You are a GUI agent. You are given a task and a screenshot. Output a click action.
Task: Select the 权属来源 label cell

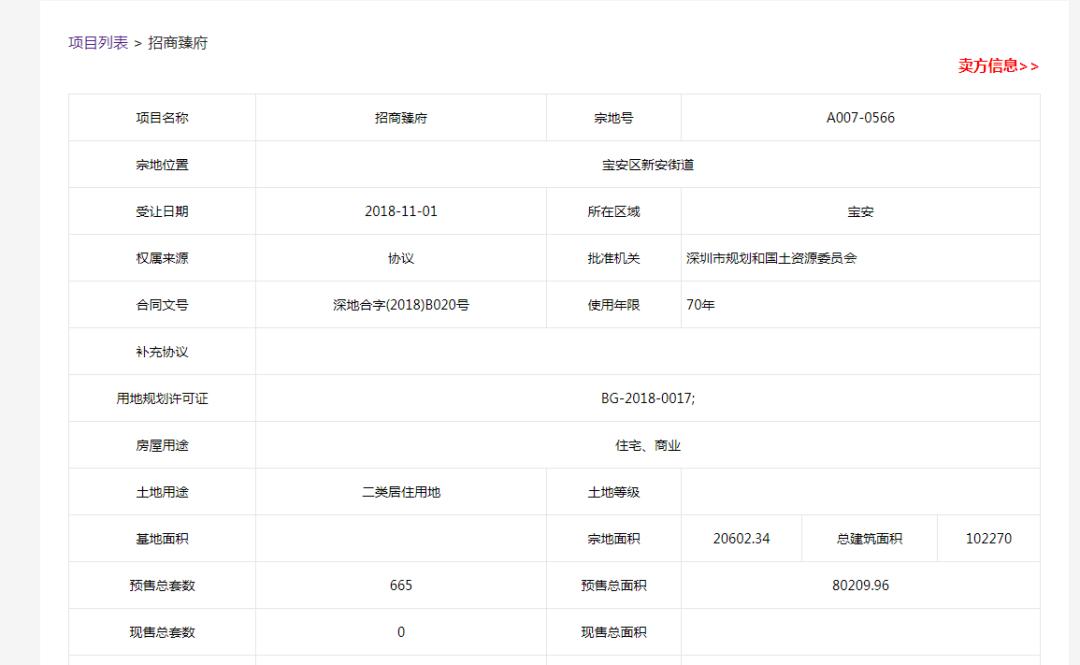click(162, 258)
